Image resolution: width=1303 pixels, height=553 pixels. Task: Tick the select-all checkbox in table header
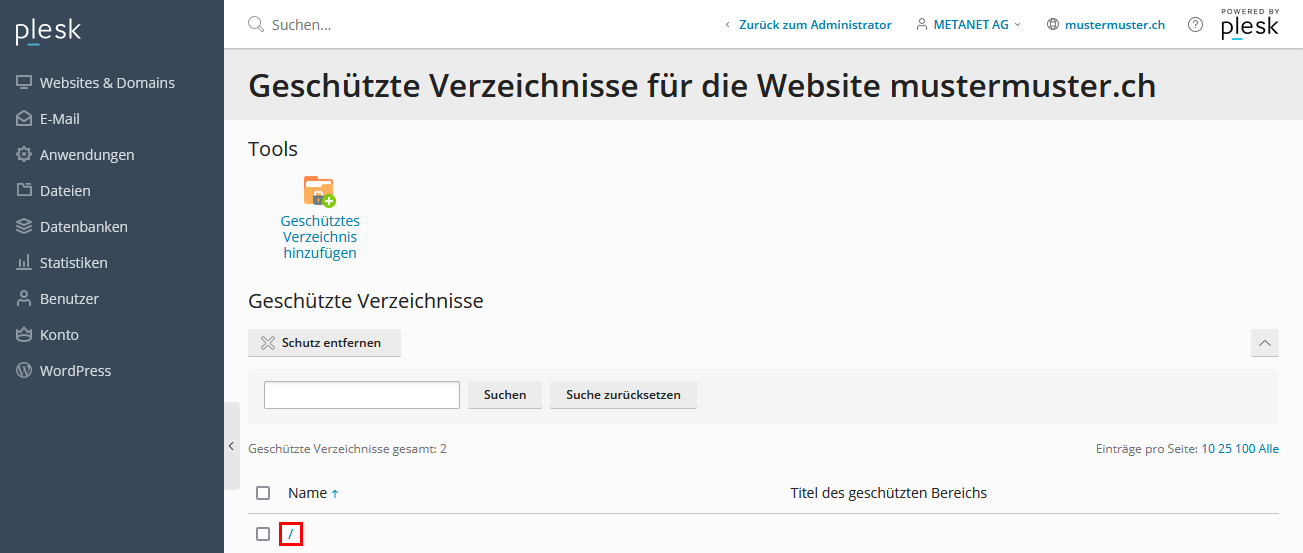[x=263, y=493]
